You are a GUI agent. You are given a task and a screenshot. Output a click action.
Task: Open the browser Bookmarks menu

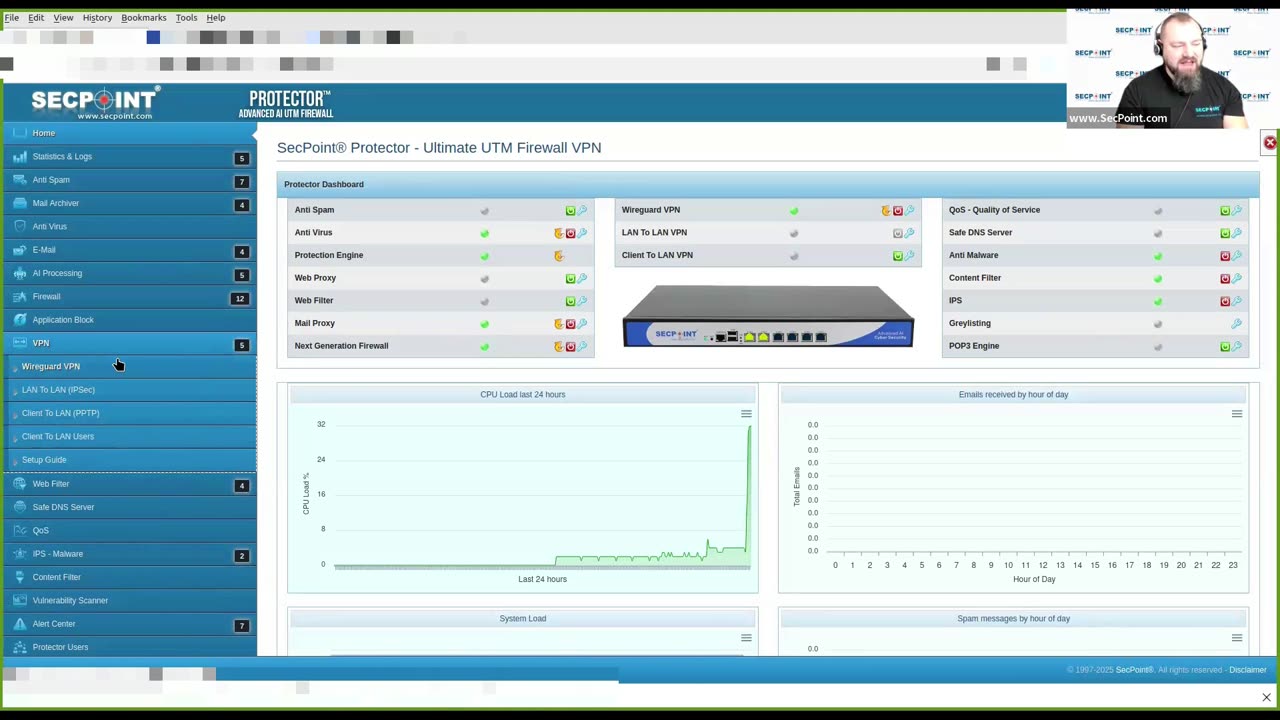(x=144, y=17)
